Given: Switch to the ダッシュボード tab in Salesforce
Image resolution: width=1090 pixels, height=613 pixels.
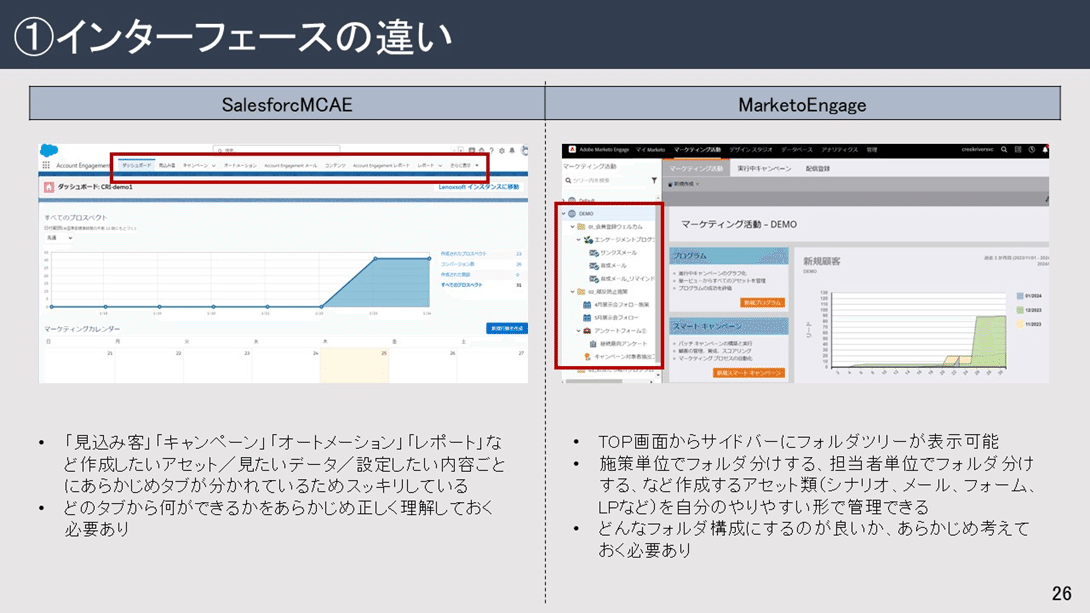Looking at the screenshot, I should click(137, 165).
